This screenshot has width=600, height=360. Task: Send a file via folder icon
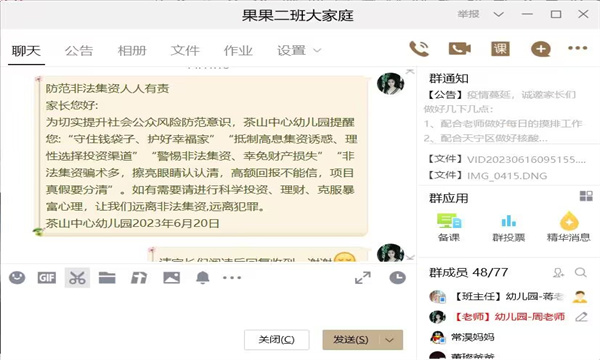(107, 278)
